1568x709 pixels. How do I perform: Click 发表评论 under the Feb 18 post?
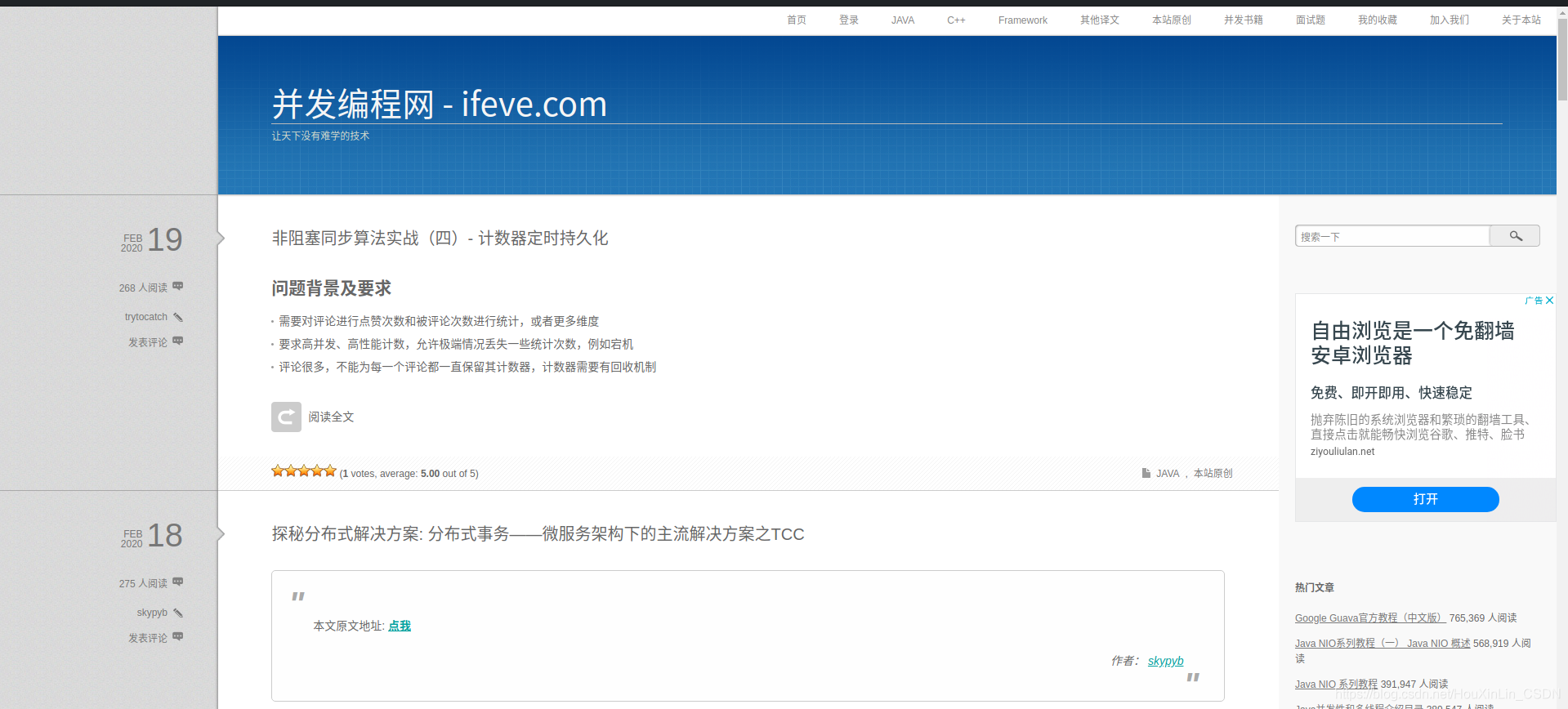tap(148, 638)
